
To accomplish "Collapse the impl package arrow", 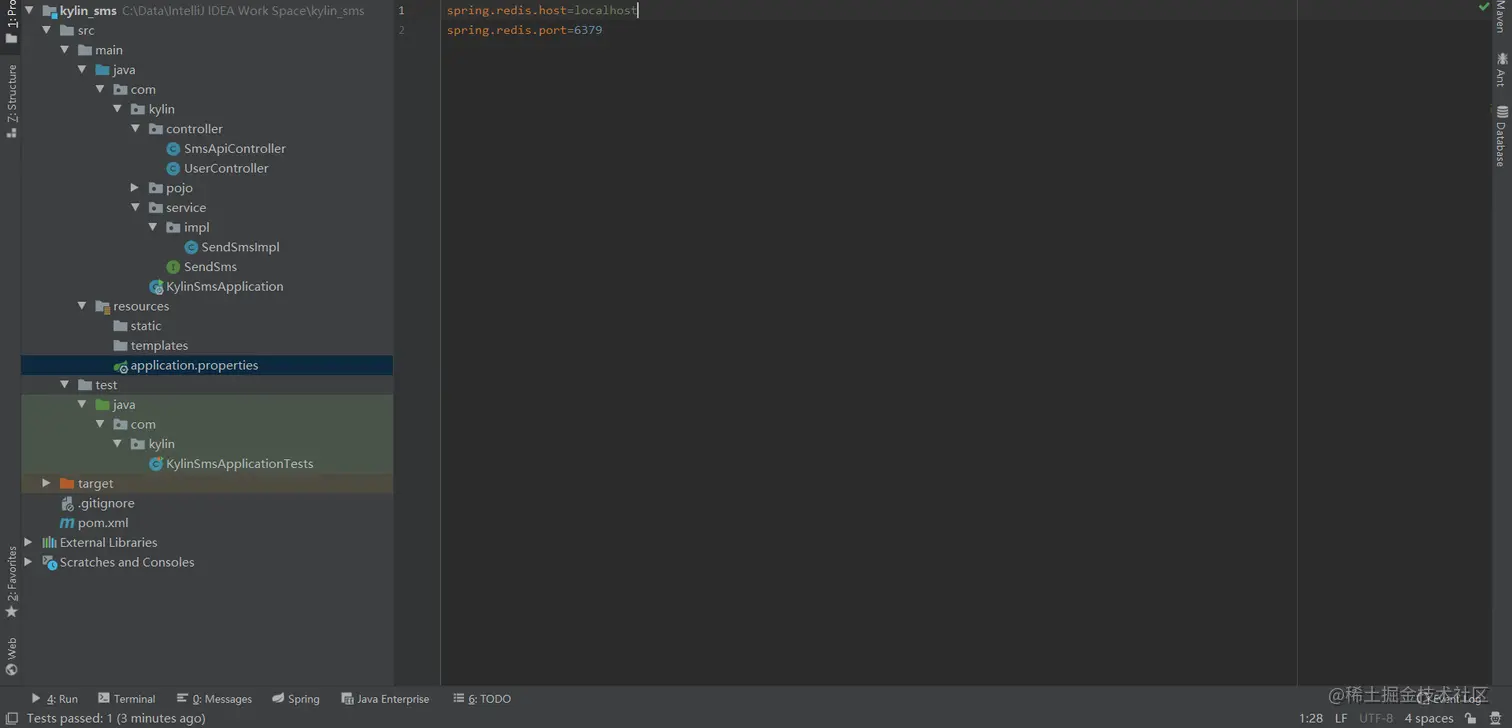I will tap(153, 227).
